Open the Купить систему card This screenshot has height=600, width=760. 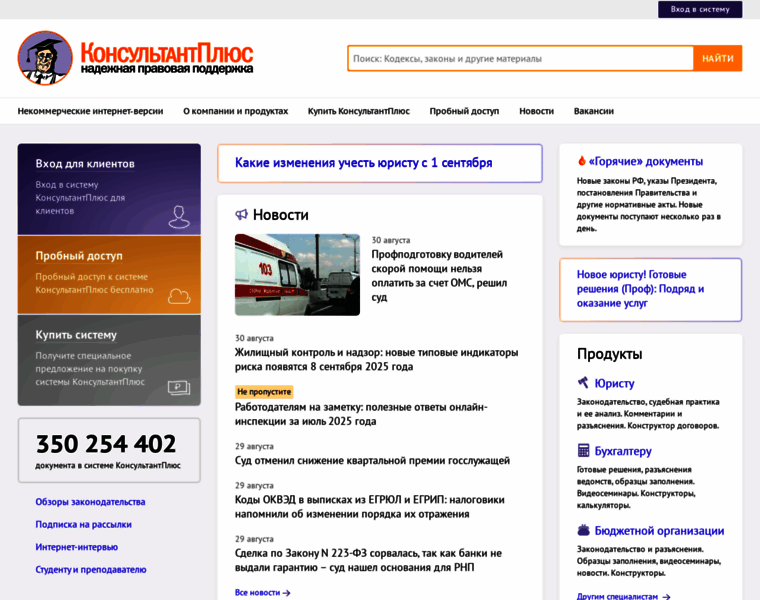pos(109,360)
